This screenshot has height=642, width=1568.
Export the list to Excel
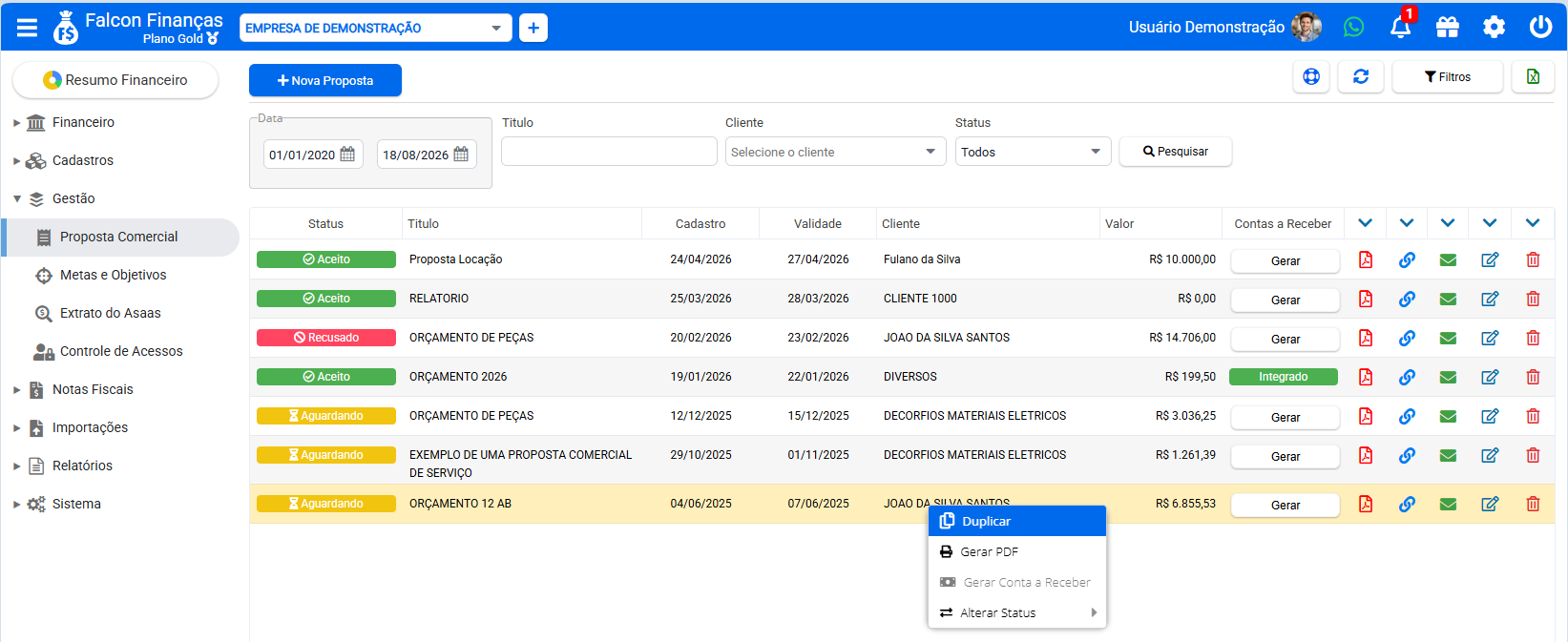[1533, 77]
